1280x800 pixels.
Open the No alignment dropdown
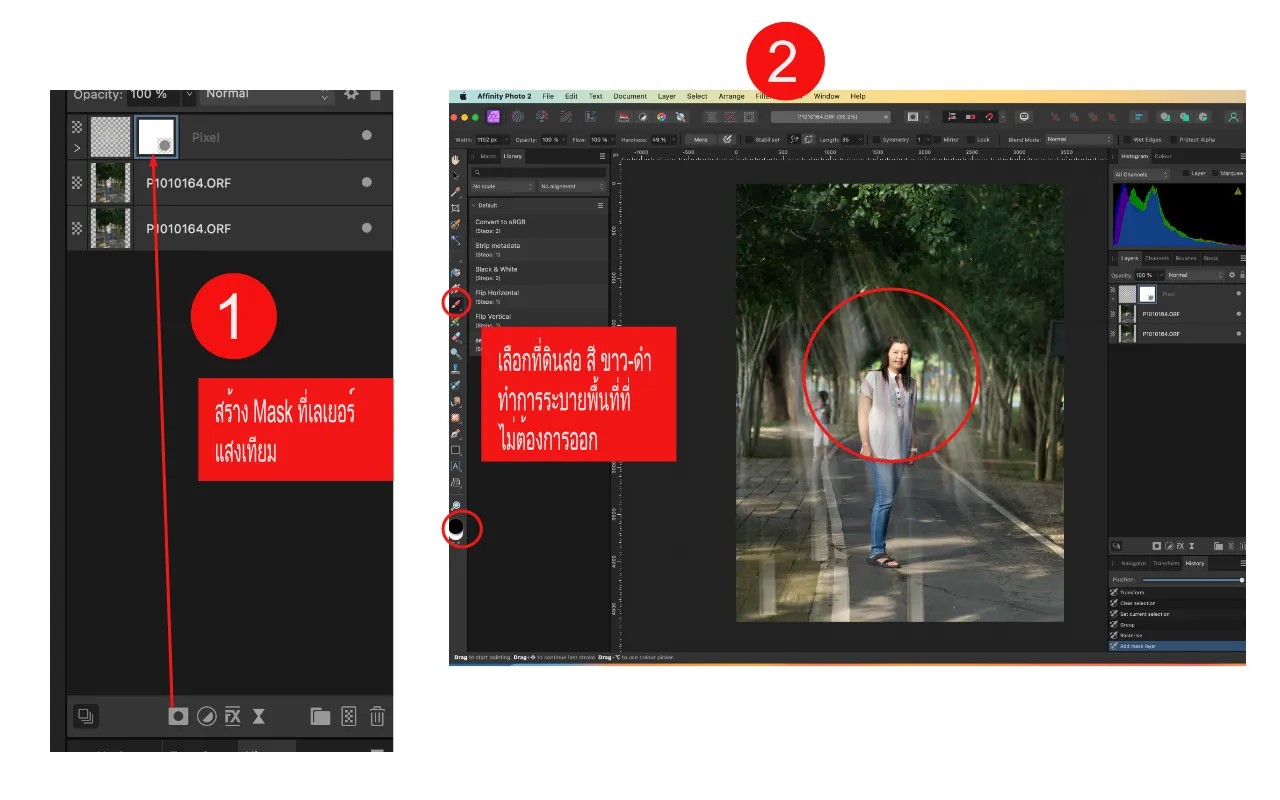coord(571,187)
